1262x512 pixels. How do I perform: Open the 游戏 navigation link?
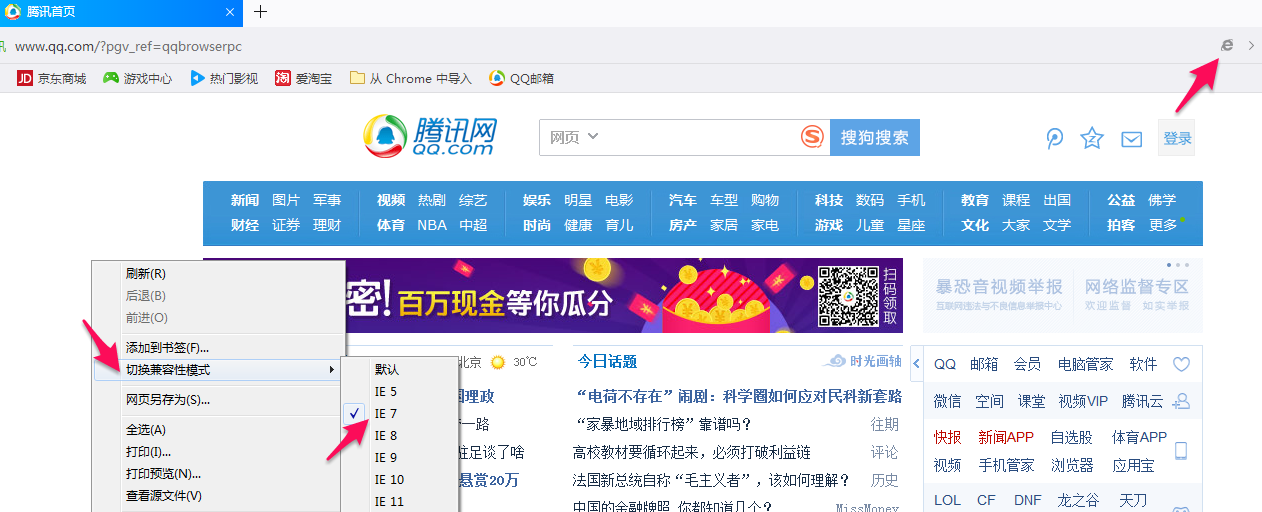pos(829,225)
